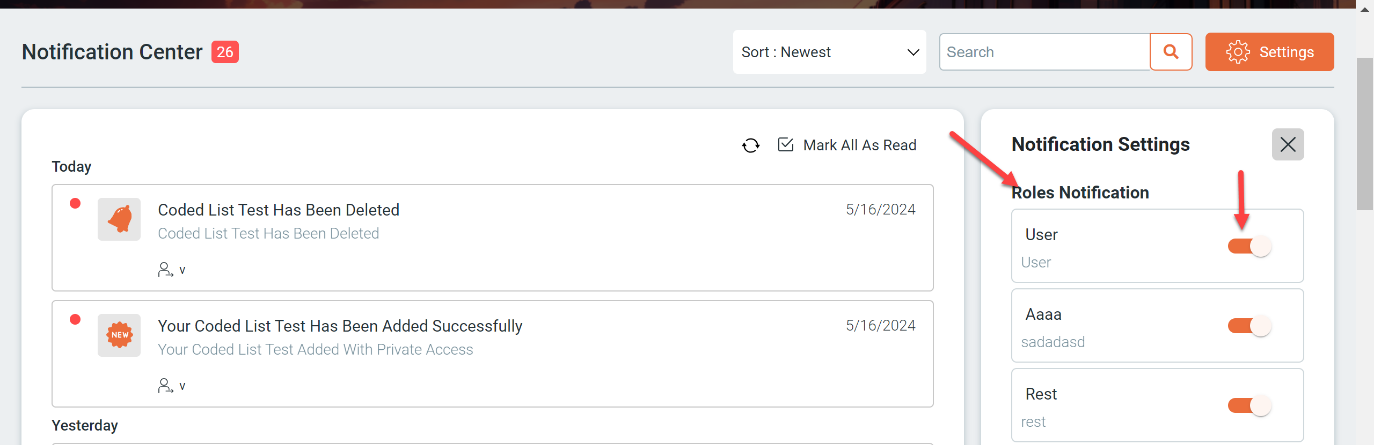Disable the User role notification toggle
Image resolution: width=1374 pixels, height=445 pixels.
point(1249,246)
